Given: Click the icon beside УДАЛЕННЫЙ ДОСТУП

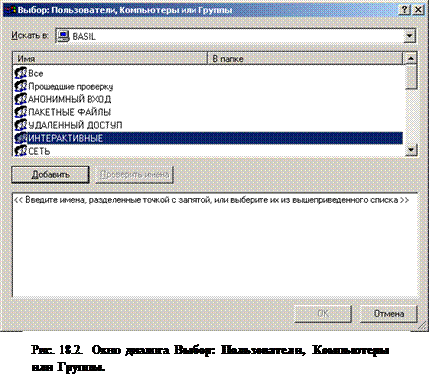Looking at the screenshot, I should [x=20, y=125].
